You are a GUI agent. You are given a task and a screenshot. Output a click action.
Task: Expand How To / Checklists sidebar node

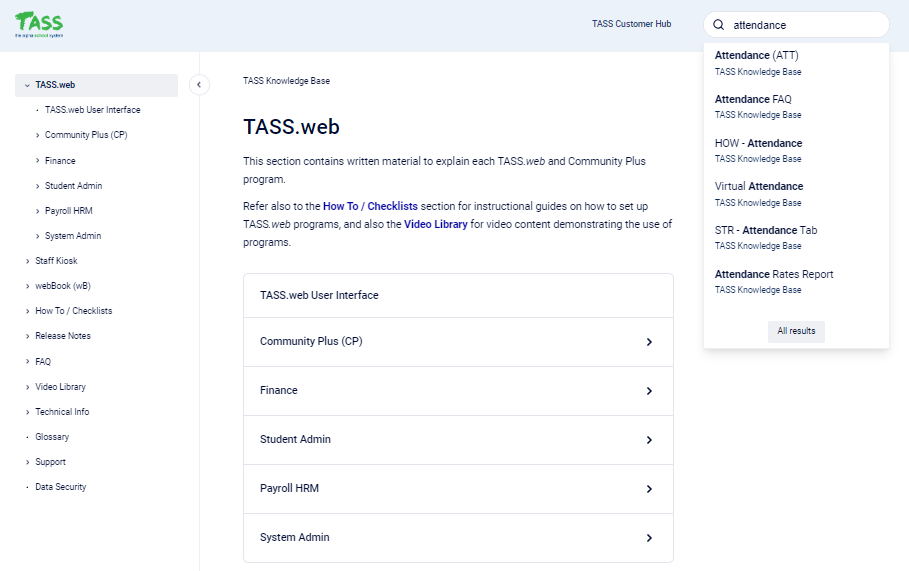tap(27, 311)
